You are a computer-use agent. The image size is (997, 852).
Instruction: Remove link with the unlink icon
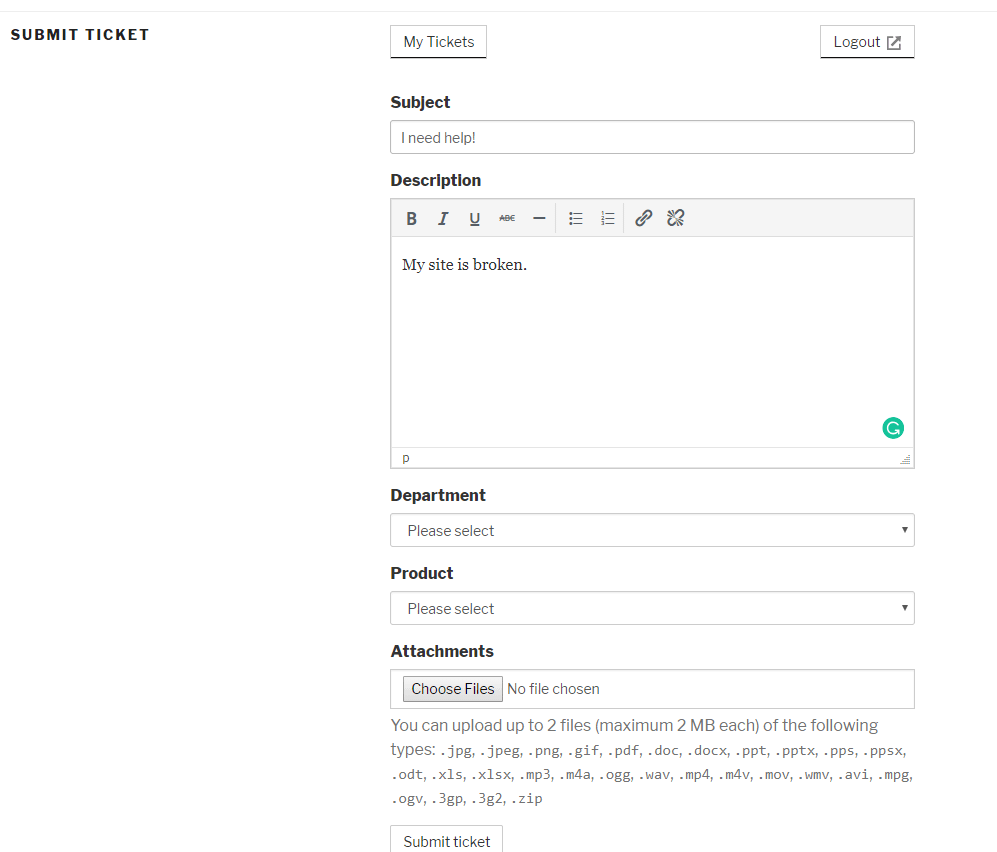675,219
